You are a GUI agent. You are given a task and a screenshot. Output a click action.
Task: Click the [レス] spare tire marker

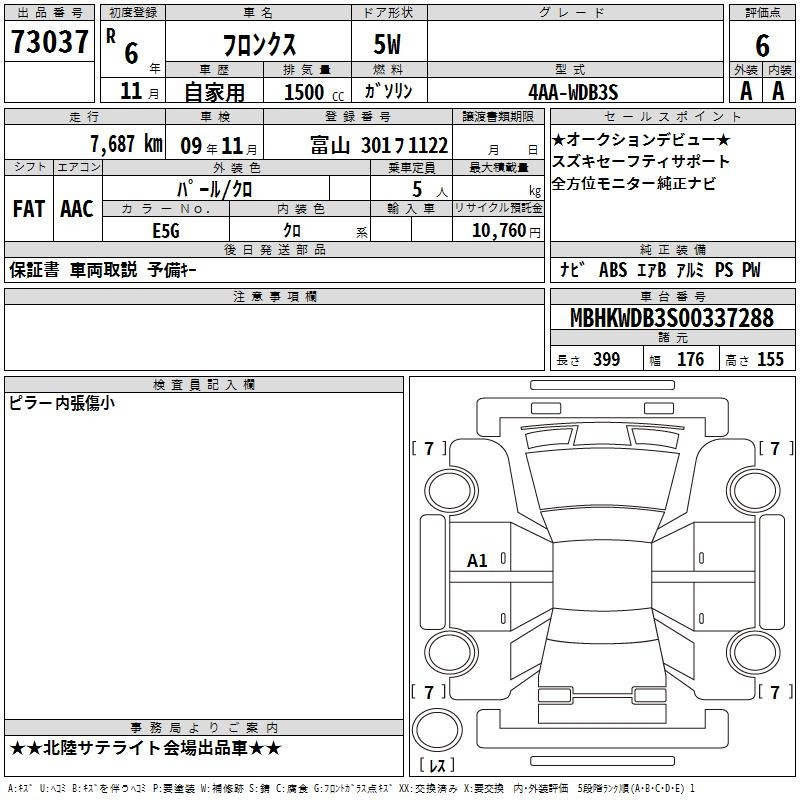(x=437, y=766)
